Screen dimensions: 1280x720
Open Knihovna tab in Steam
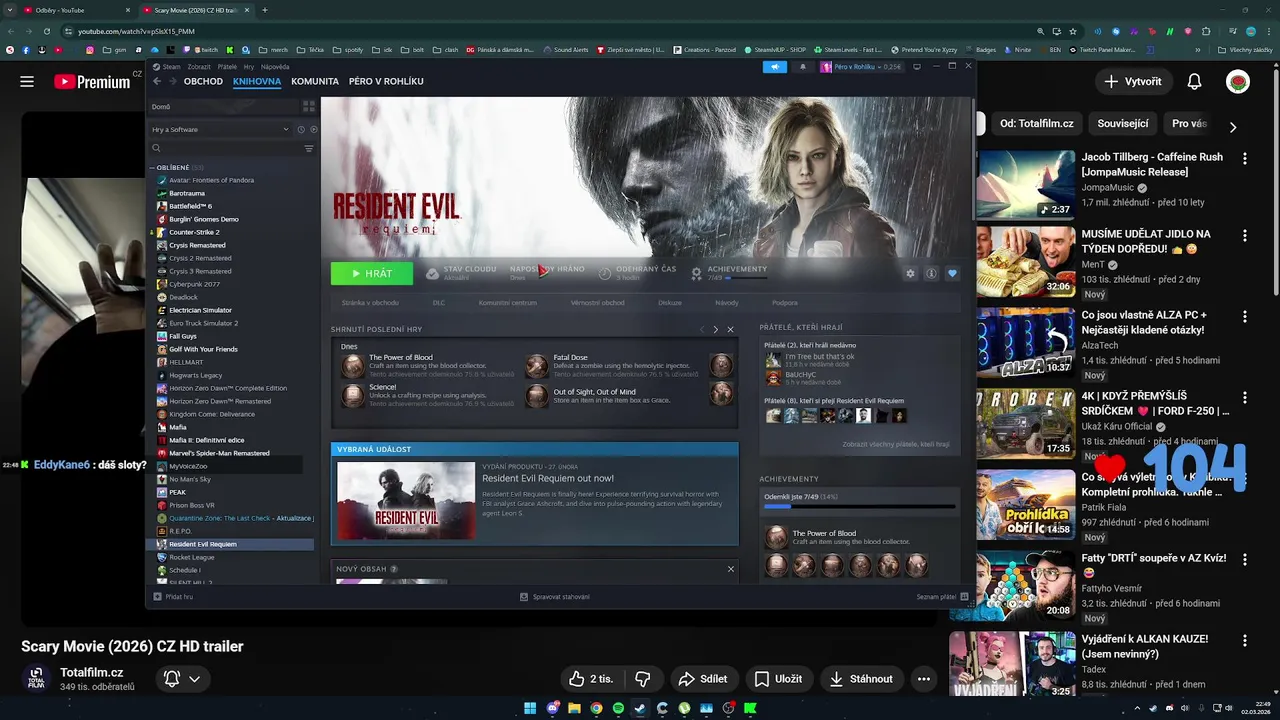257,81
